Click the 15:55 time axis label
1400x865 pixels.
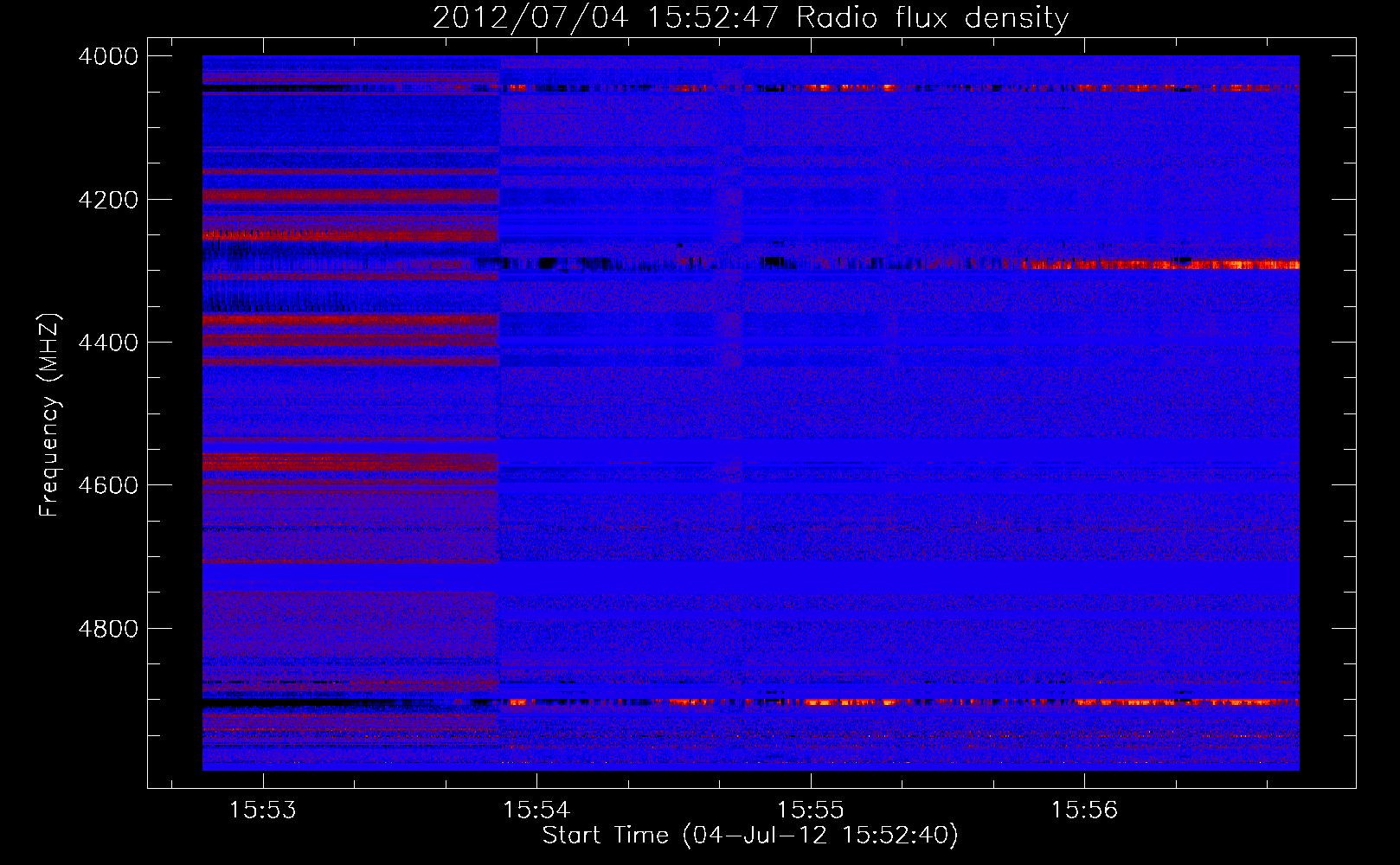810,811
